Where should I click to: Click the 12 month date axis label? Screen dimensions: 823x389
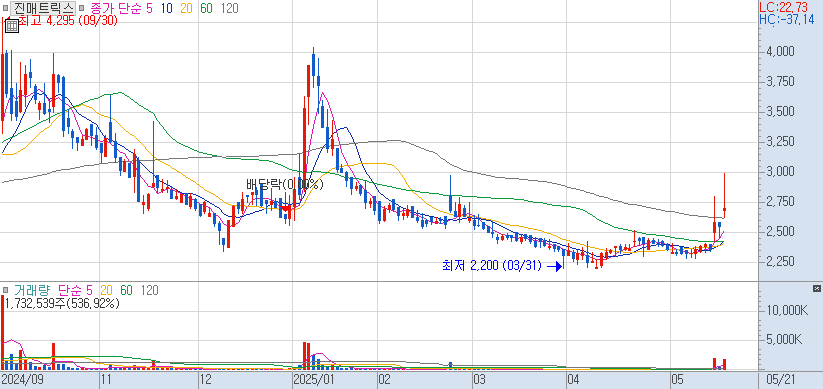pos(206,379)
